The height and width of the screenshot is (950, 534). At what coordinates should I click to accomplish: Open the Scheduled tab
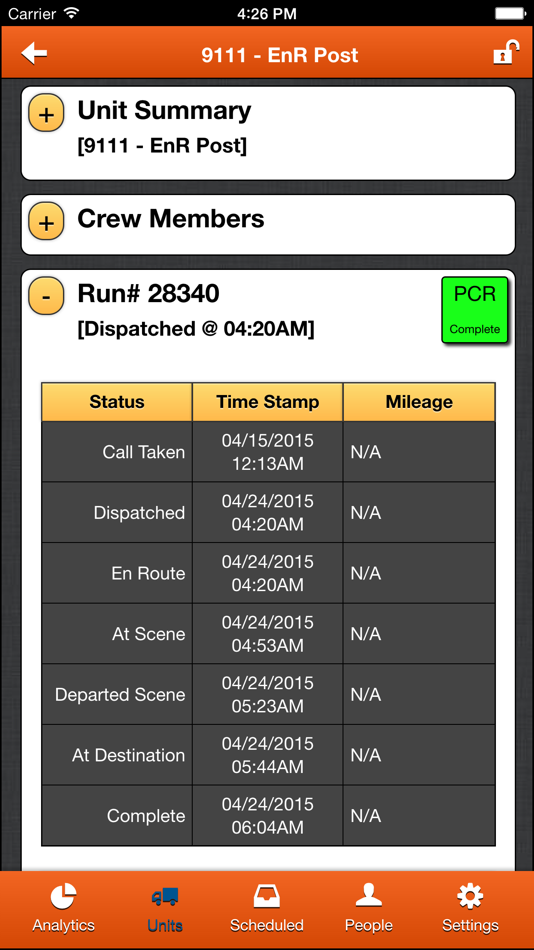point(267,908)
